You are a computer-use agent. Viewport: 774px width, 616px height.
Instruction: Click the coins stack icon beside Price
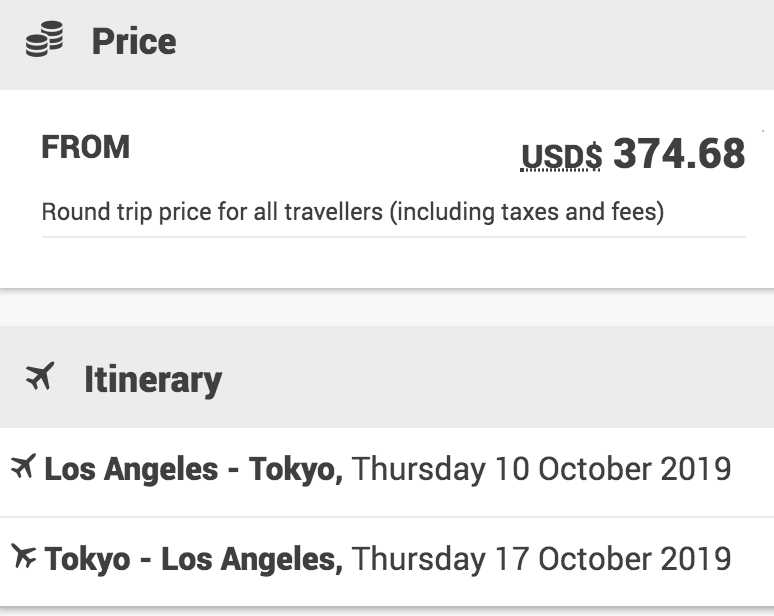(x=45, y=41)
